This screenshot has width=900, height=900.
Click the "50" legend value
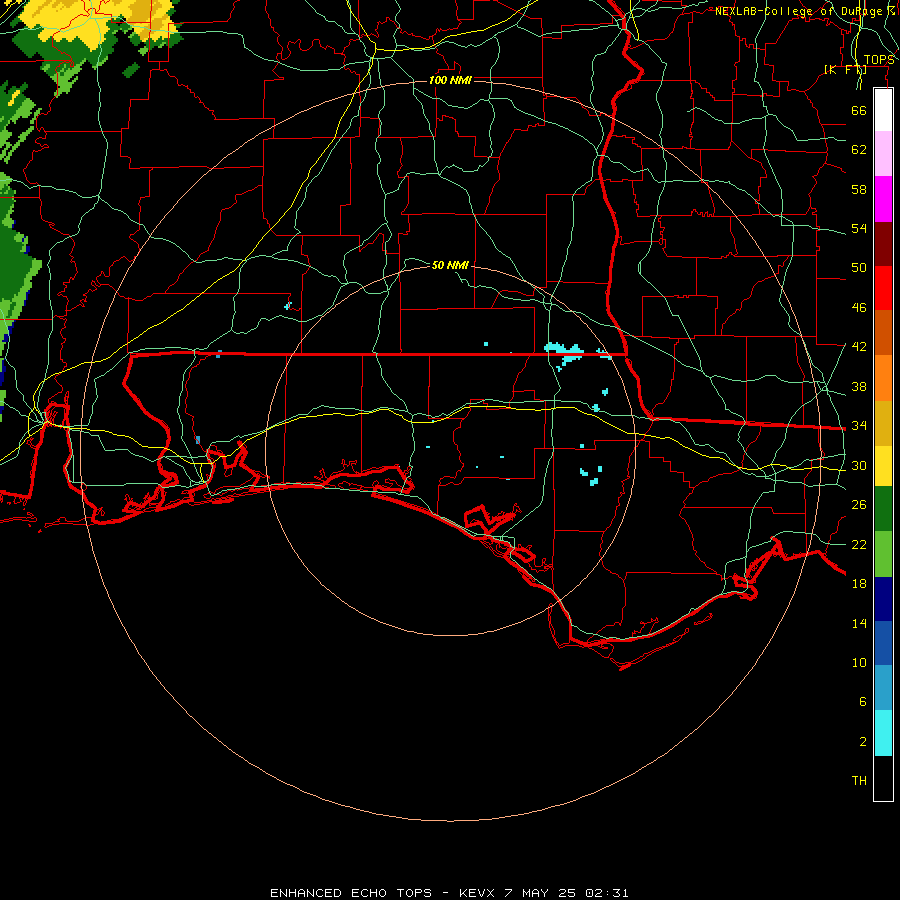point(859,268)
